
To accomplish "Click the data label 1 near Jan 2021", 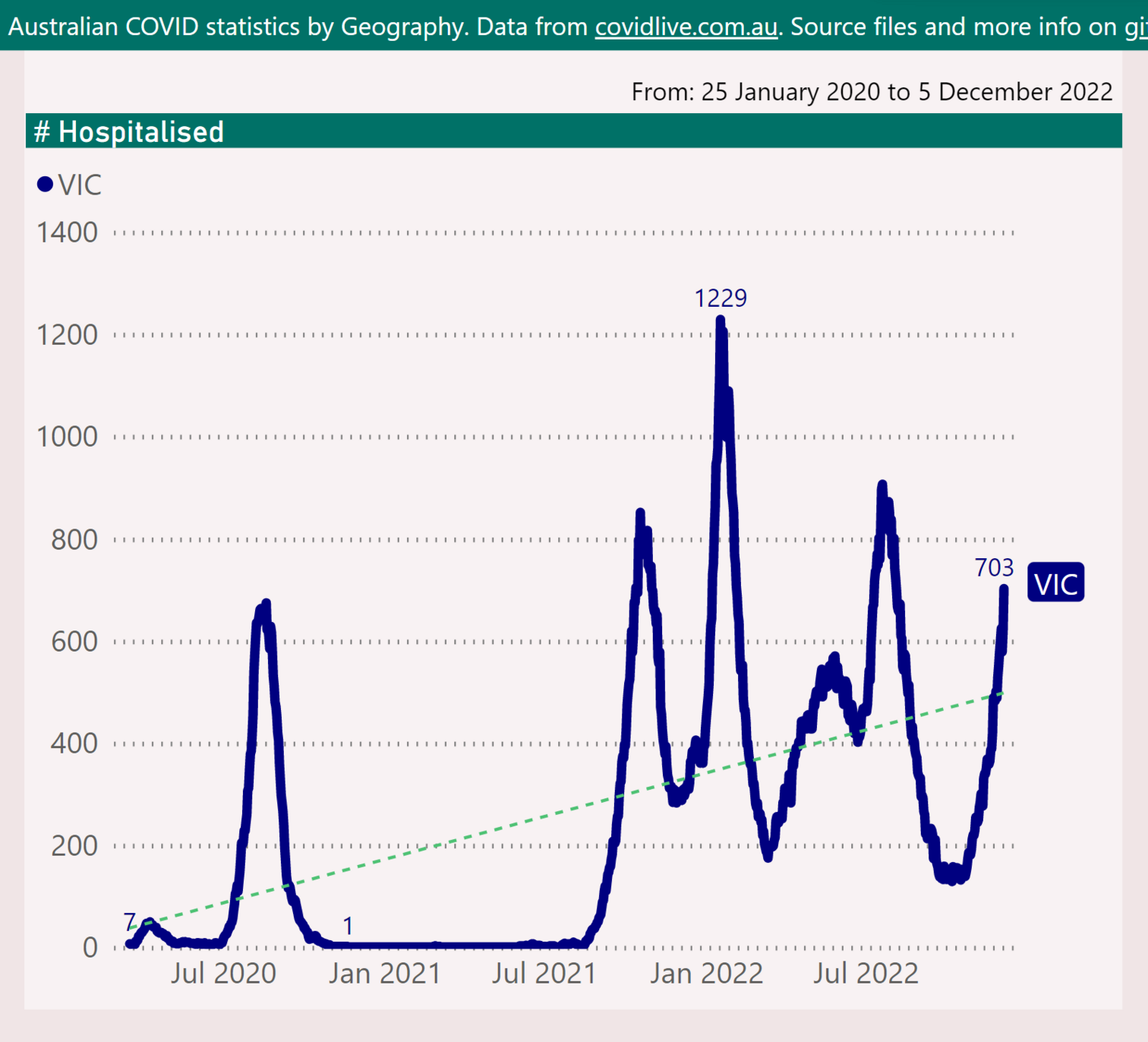I will point(348,926).
